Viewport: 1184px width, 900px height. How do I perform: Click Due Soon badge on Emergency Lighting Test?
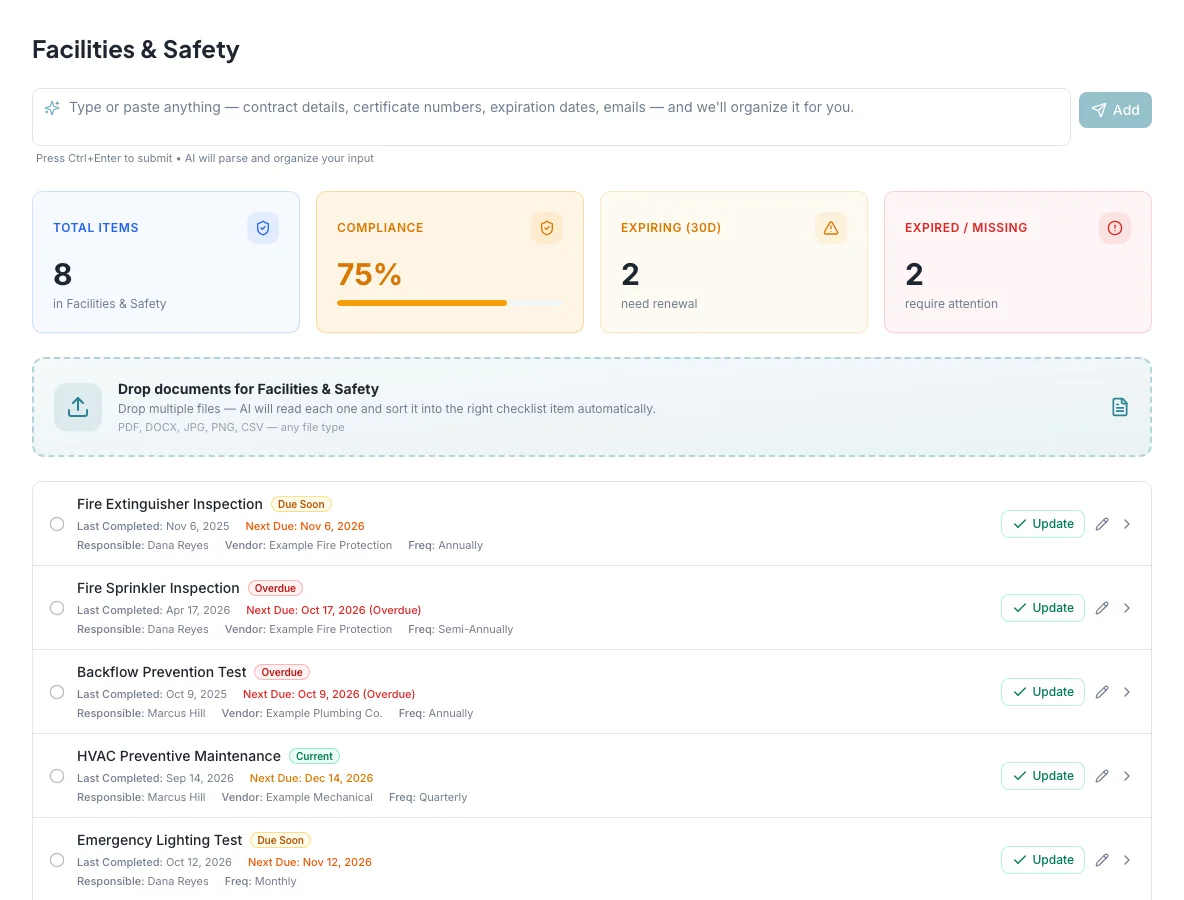tap(280, 840)
